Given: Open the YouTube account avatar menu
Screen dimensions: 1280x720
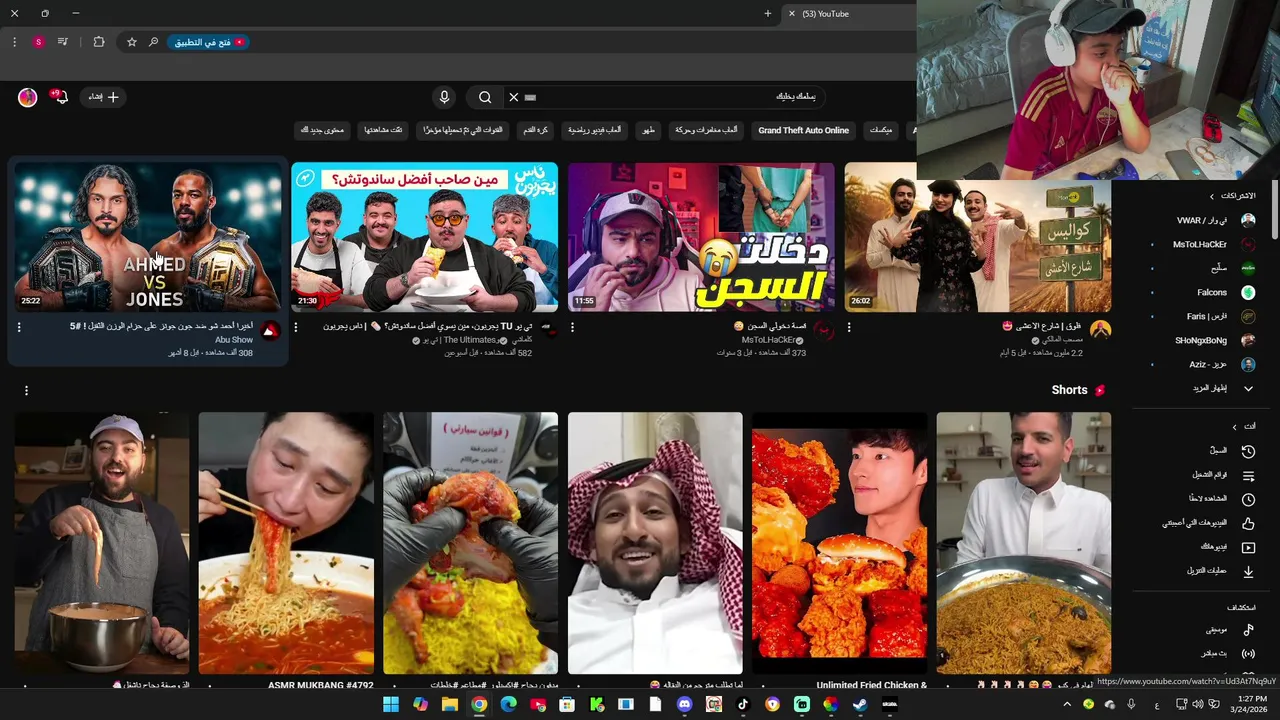Looking at the screenshot, I should 27,97.
